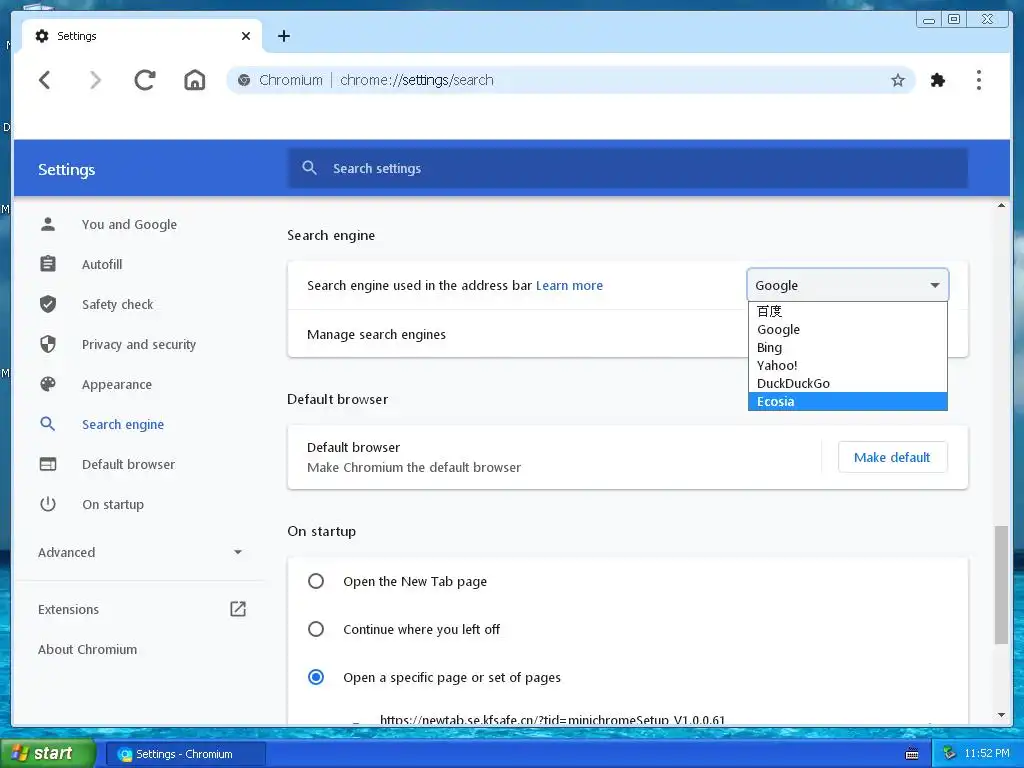Screen dimensions: 1024x768
Task: Open Autofill settings section
Action: (x=102, y=264)
